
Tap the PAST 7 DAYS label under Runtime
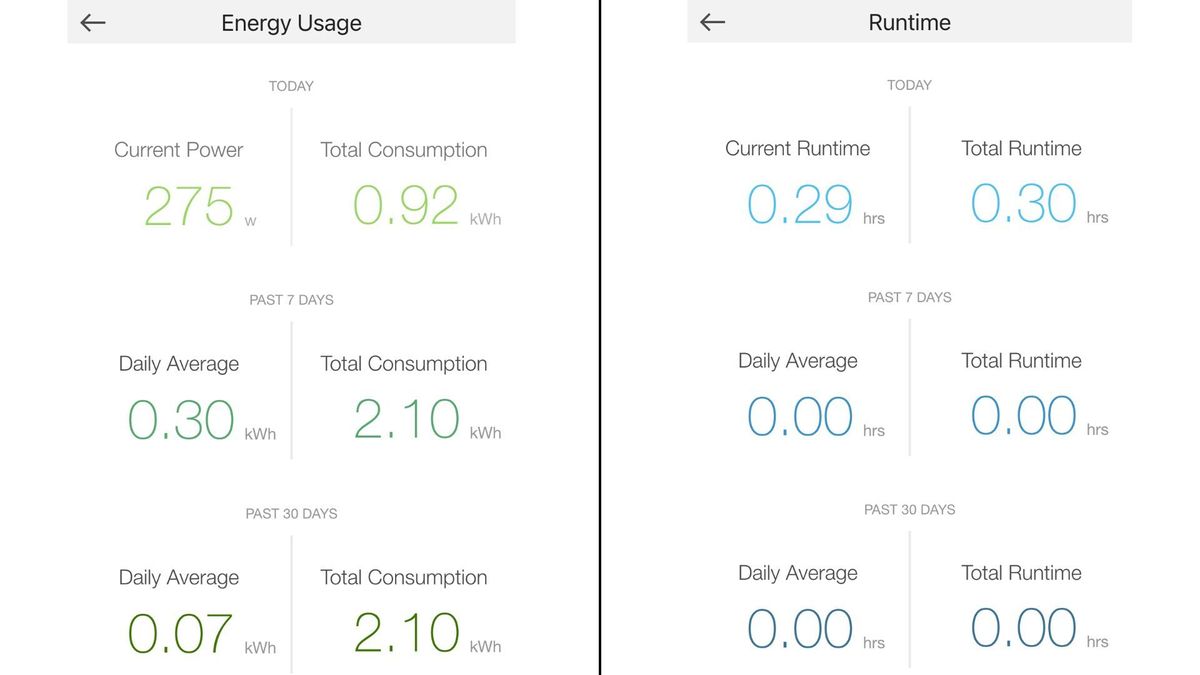909,297
